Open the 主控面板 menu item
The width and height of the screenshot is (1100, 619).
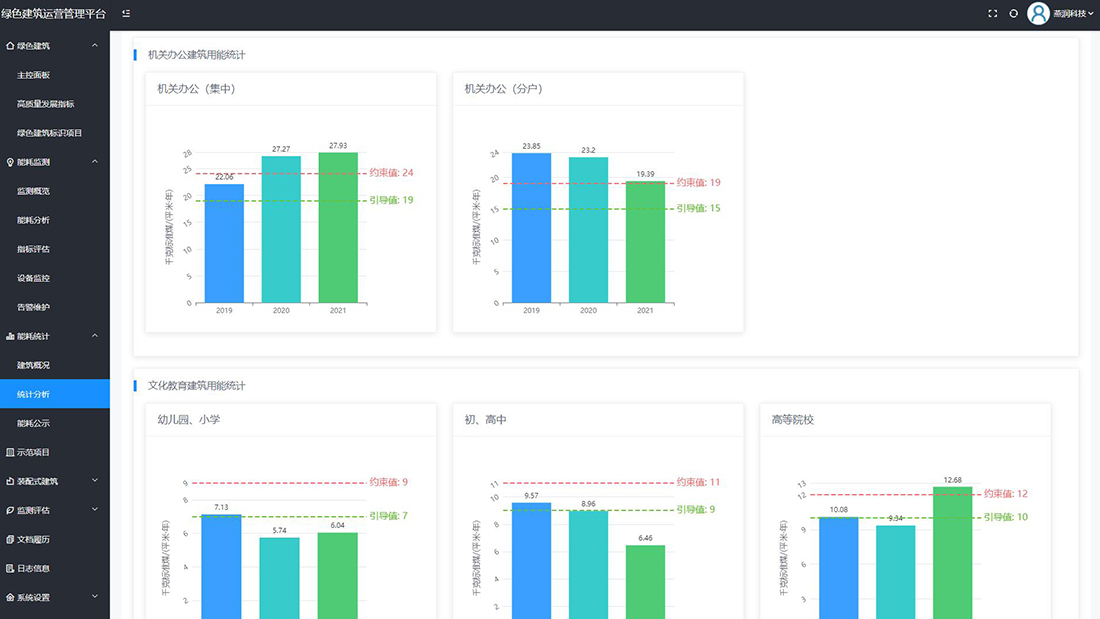[34, 75]
